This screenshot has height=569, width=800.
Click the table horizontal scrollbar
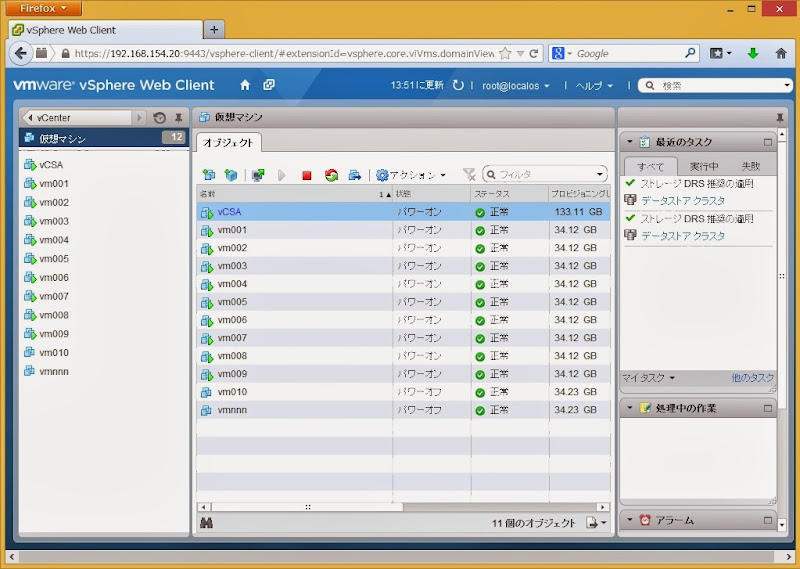point(307,507)
